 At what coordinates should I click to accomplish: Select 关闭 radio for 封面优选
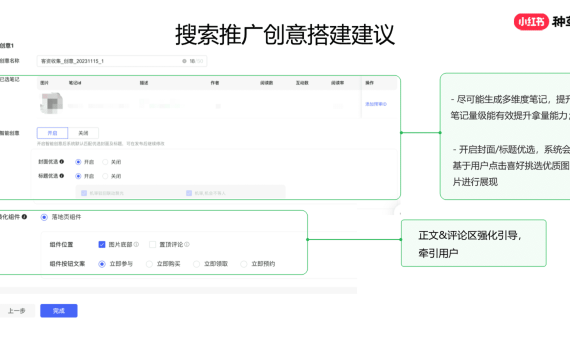[105, 162]
